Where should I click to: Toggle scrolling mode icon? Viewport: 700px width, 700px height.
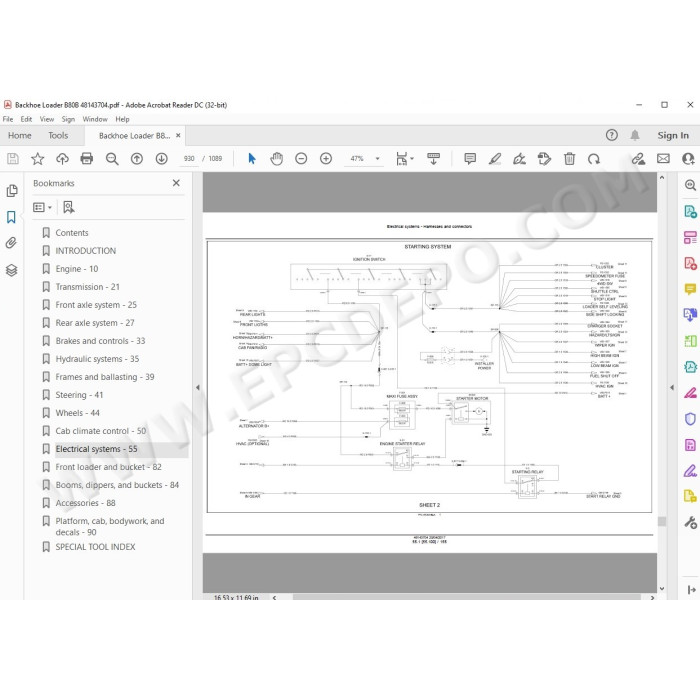coord(433,158)
